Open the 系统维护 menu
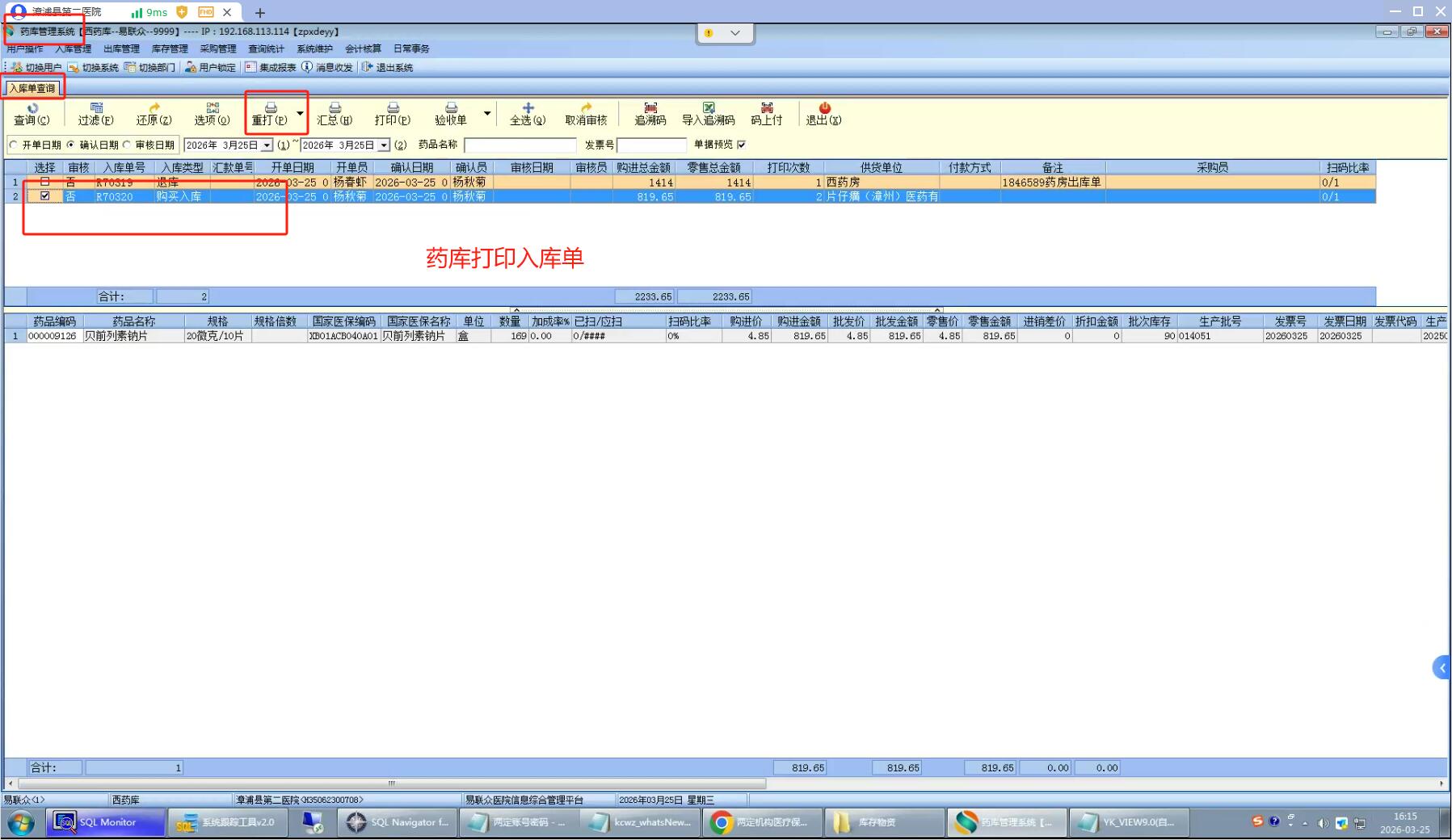 [314, 48]
